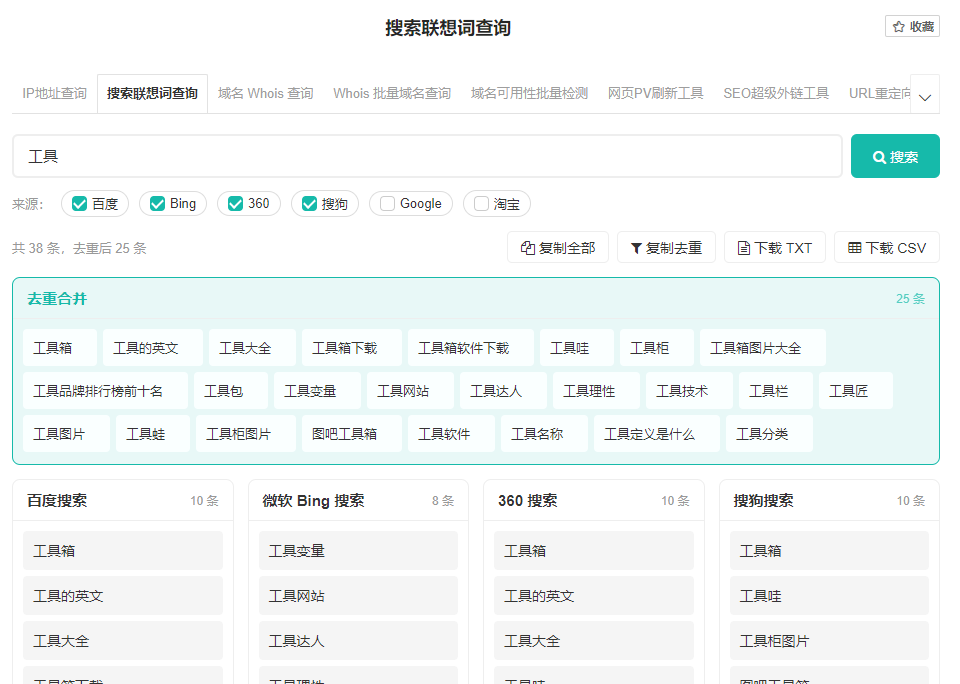
Task: Click the 图吧工具箱 merged keyword tag
Action: coord(352,434)
